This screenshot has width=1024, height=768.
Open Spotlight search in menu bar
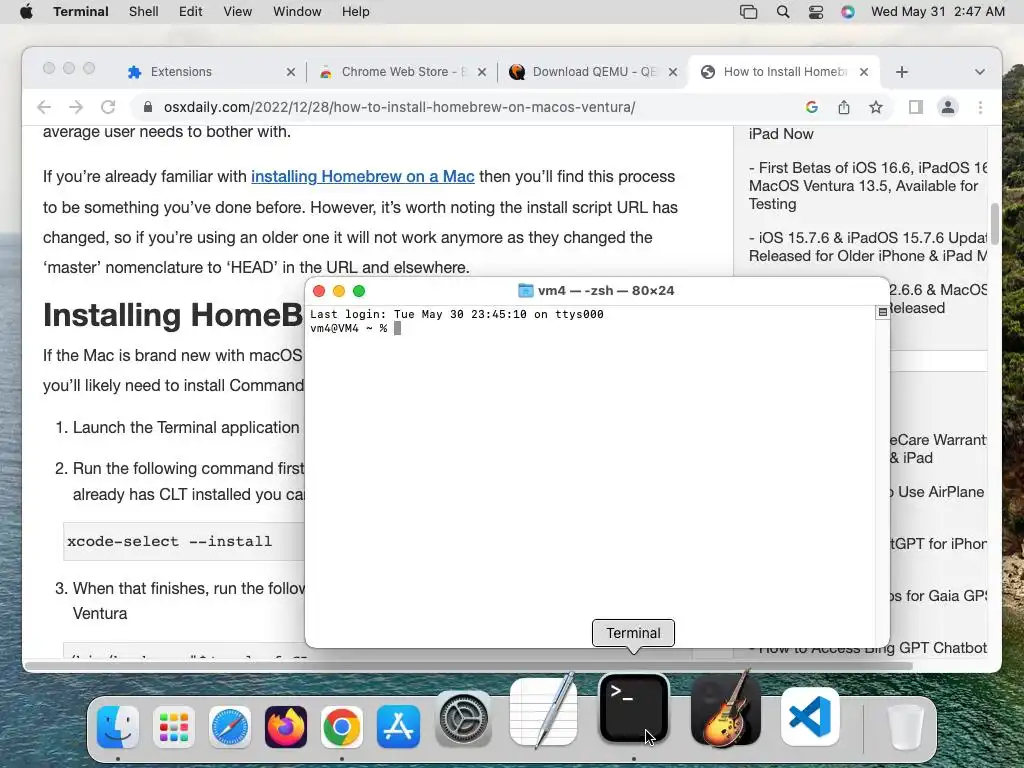point(783,12)
